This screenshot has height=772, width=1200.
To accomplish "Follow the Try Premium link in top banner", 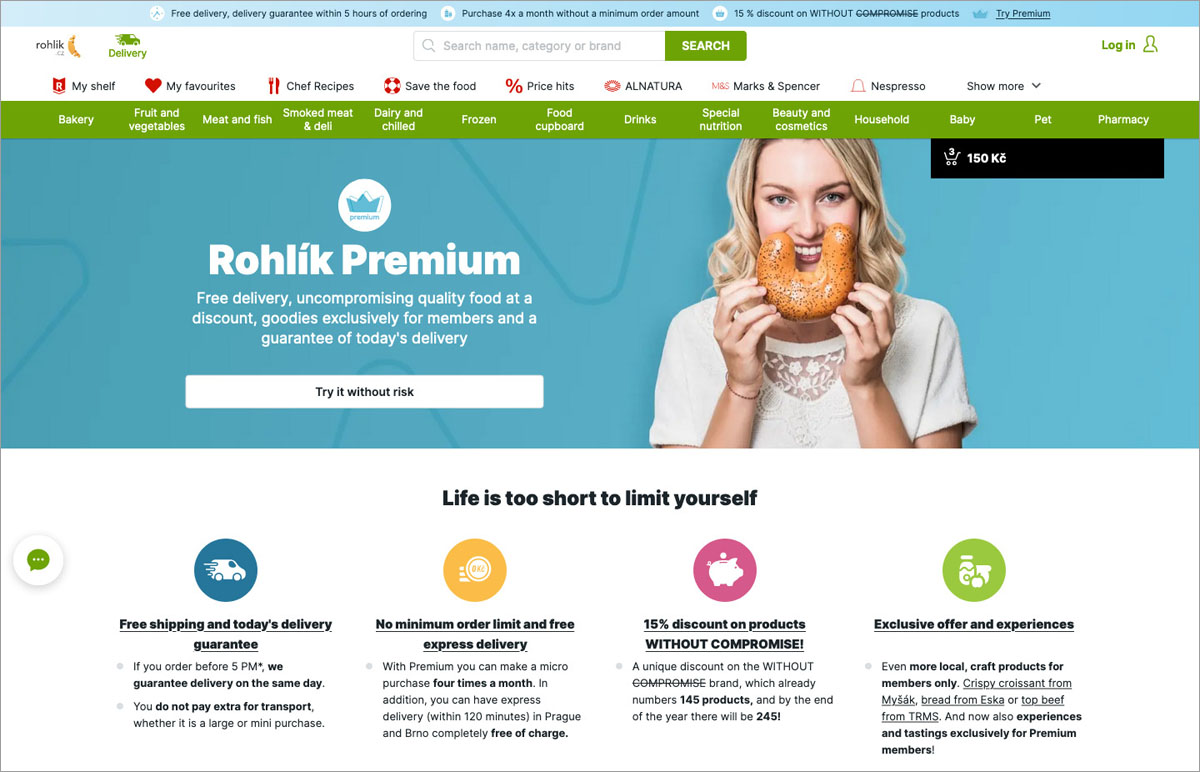I will pos(1023,14).
